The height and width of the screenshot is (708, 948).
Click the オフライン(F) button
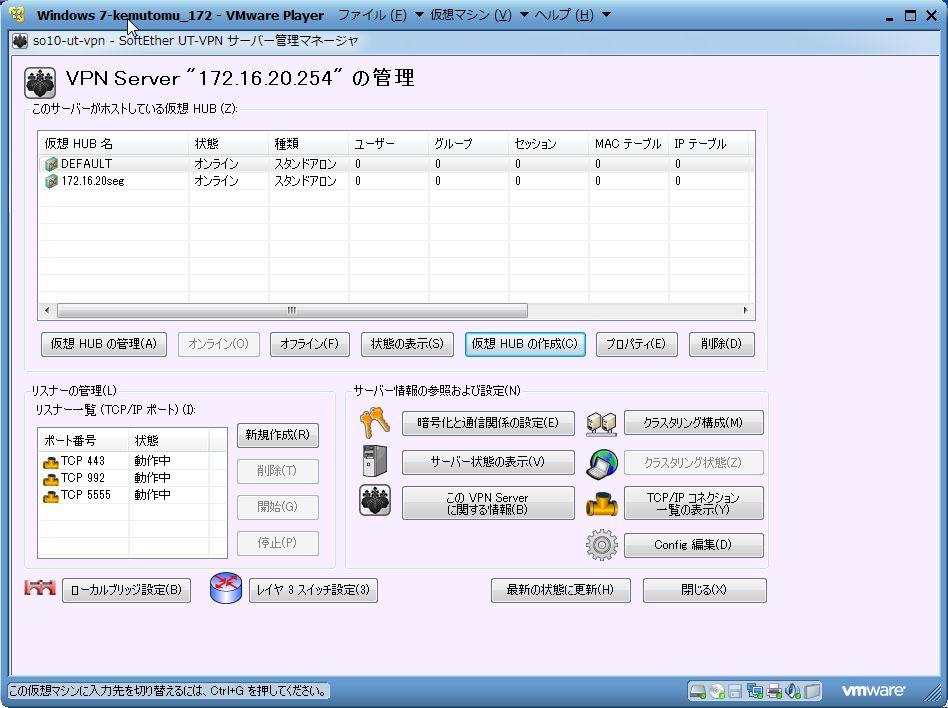pyautogui.click(x=310, y=344)
